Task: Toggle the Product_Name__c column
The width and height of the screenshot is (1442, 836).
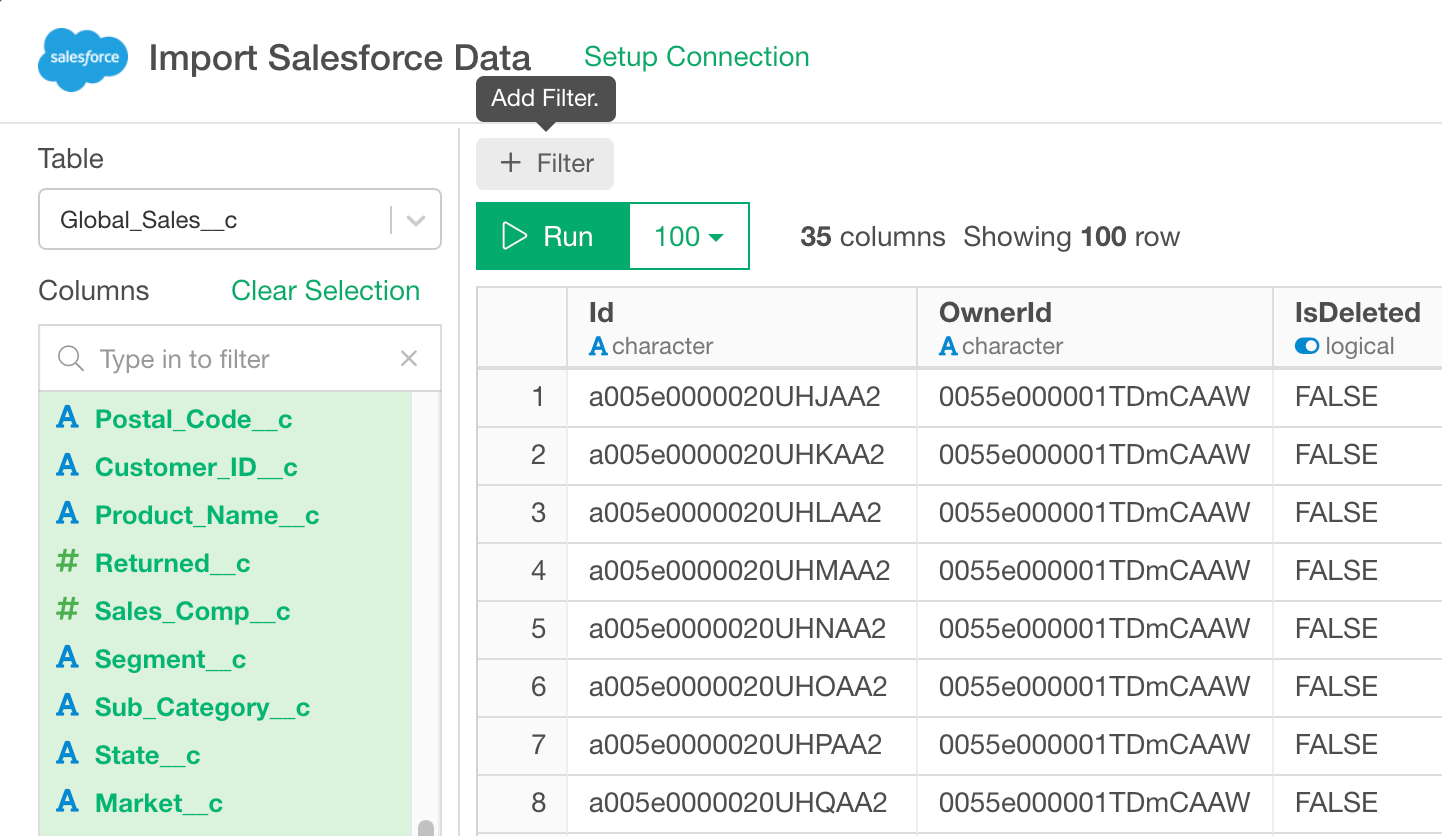Action: coord(225,515)
